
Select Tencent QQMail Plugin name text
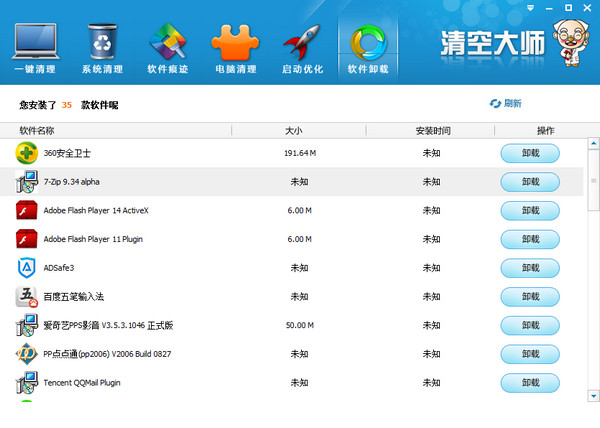point(82,382)
